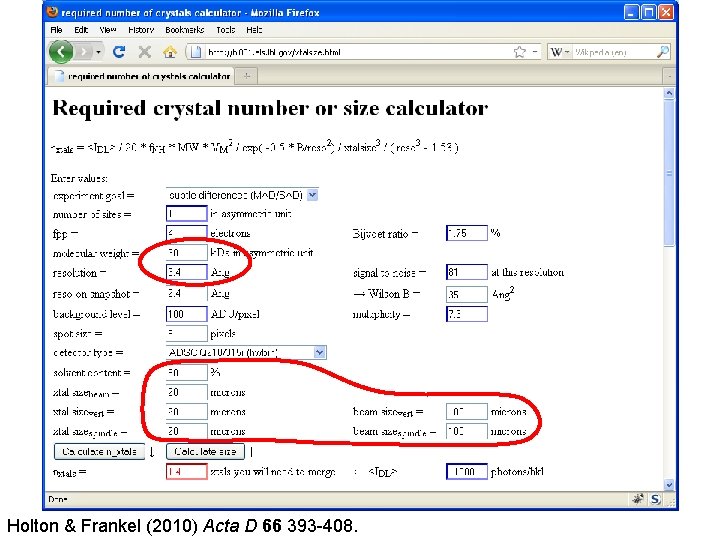This screenshot has width=720, height=540.
Task: Click the beam size spindle field
Action: (467, 431)
